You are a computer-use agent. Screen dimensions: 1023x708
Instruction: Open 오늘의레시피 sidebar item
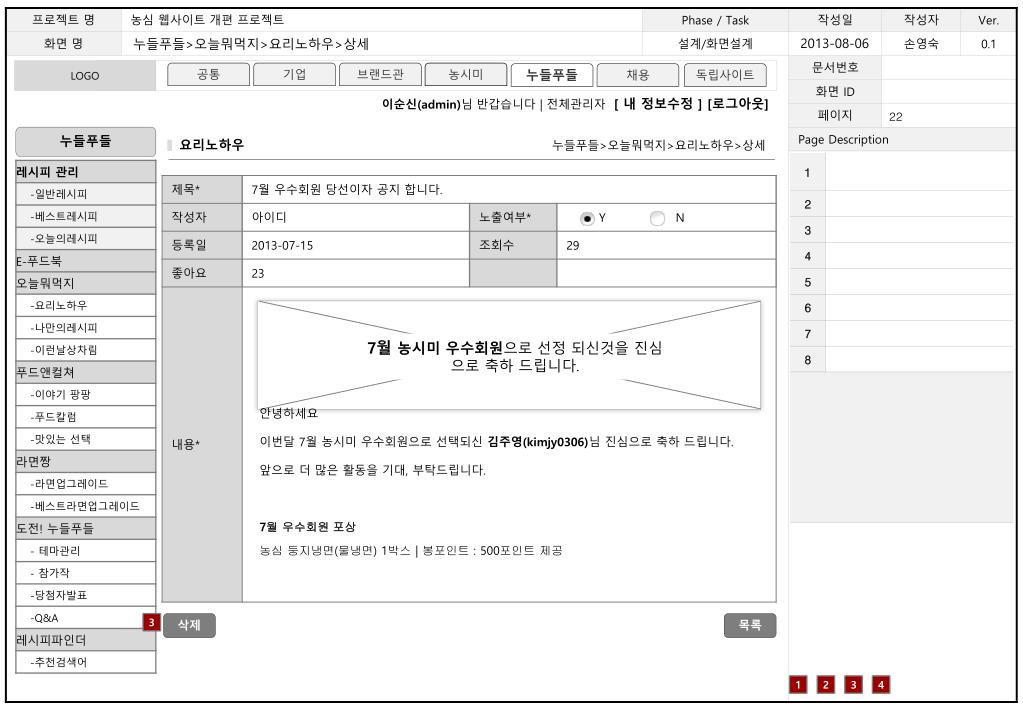[85, 239]
